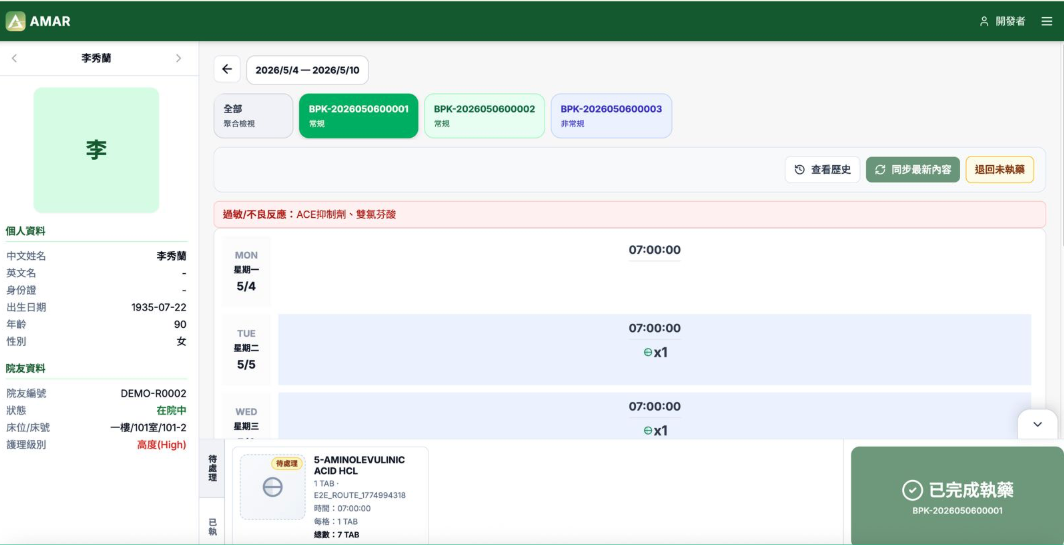Click the resident ID DEMO-R0002
The height and width of the screenshot is (545, 1064).
(153, 394)
